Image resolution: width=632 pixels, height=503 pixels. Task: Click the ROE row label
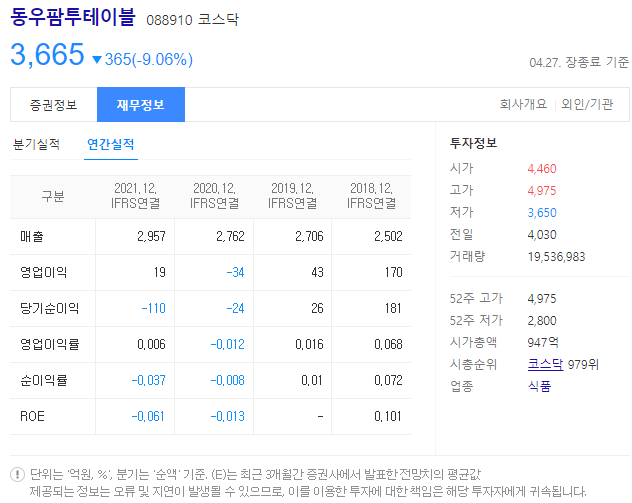[x=32, y=416]
